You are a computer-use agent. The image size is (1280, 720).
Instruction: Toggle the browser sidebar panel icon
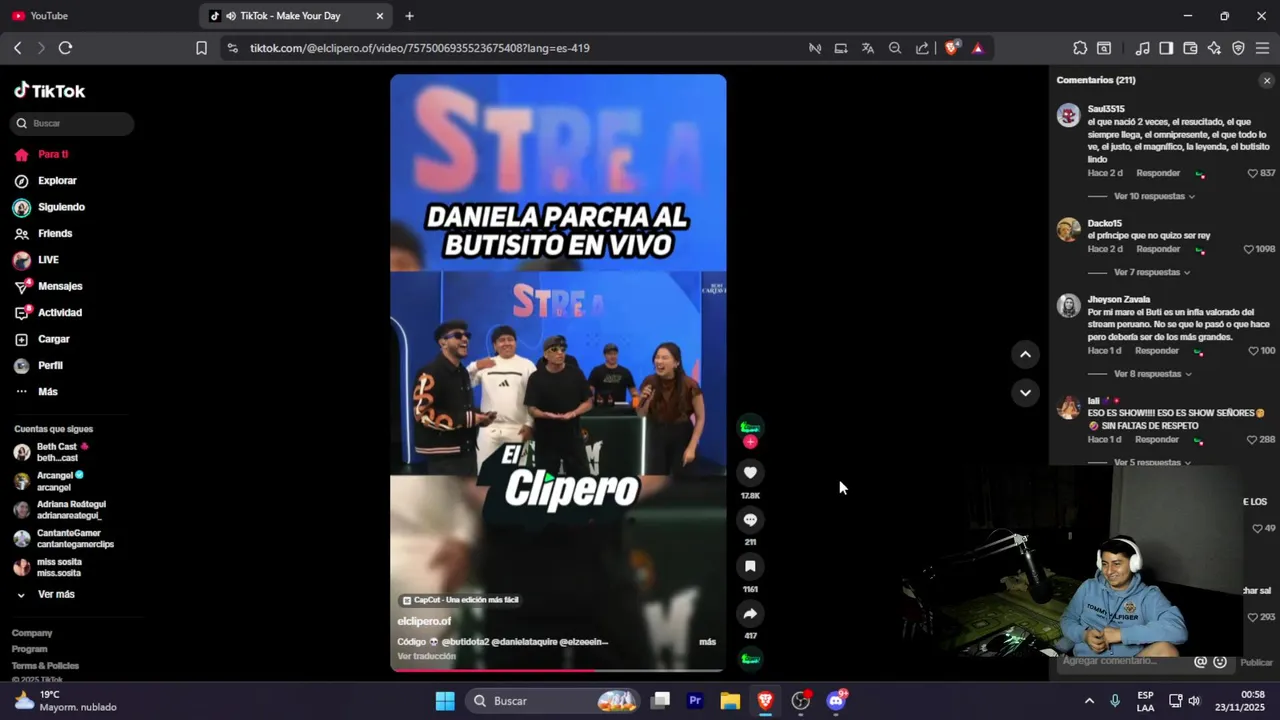click(1166, 48)
